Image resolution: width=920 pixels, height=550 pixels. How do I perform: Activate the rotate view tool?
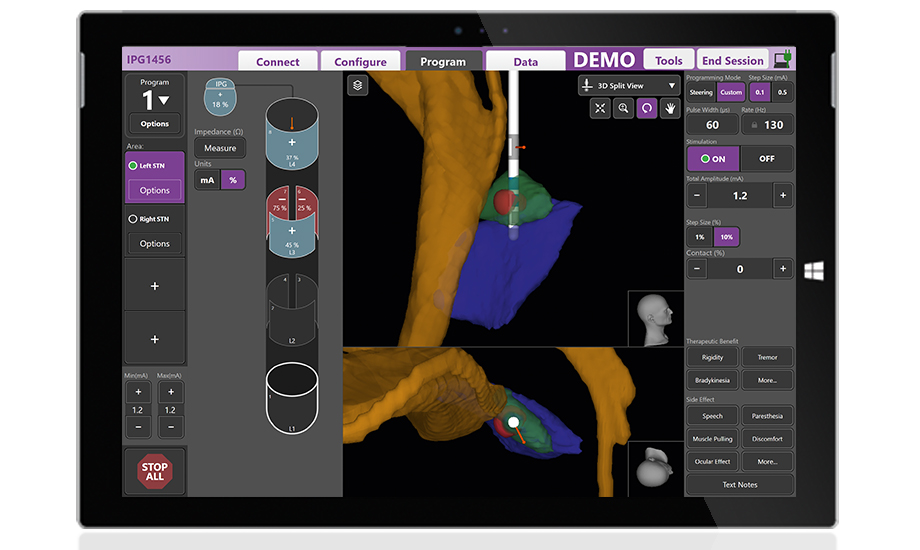pos(646,109)
